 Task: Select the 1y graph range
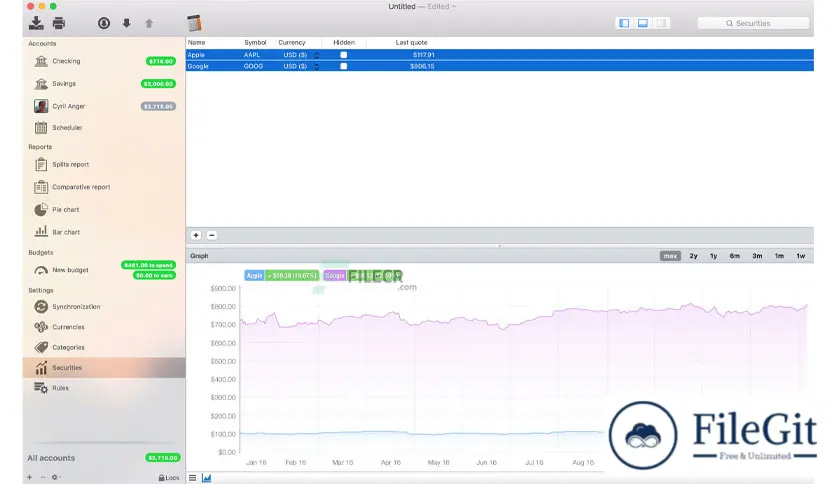click(713, 256)
